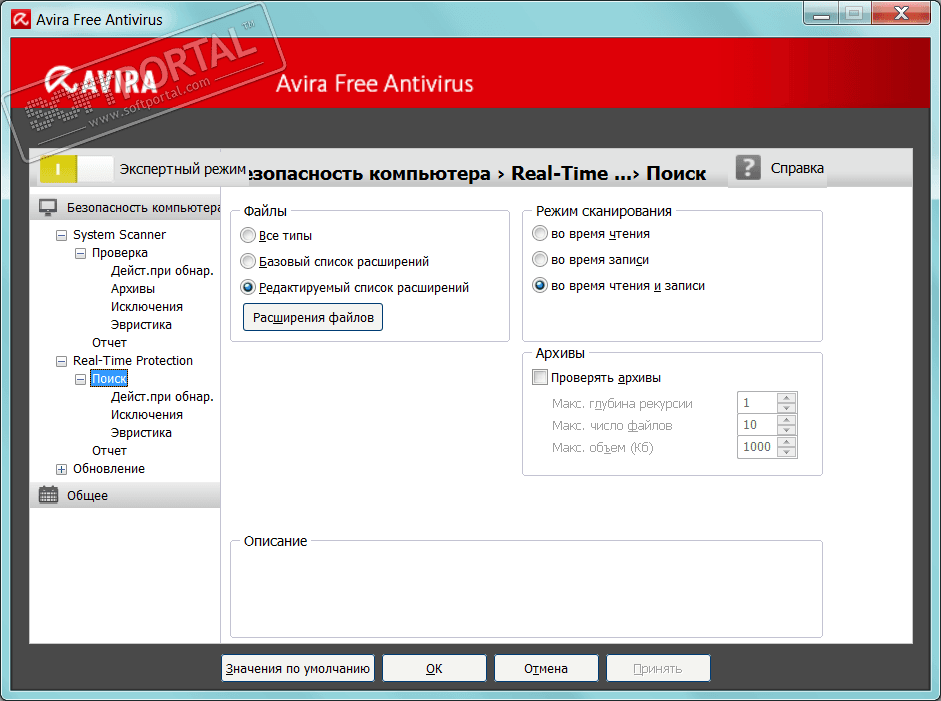Select Отчет under System Scanner
The image size is (941, 701).
click(x=109, y=343)
